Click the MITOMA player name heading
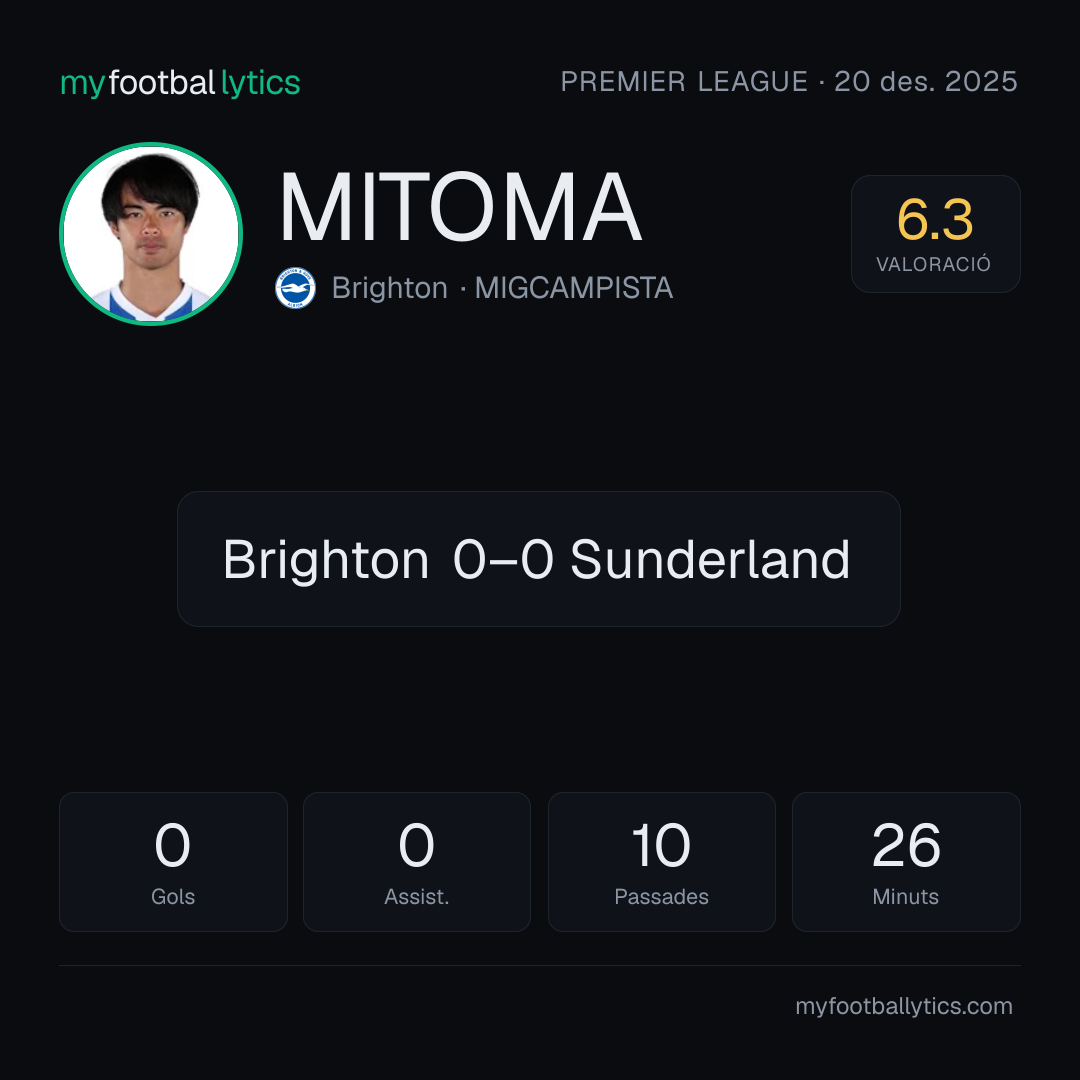 click(460, 207)
